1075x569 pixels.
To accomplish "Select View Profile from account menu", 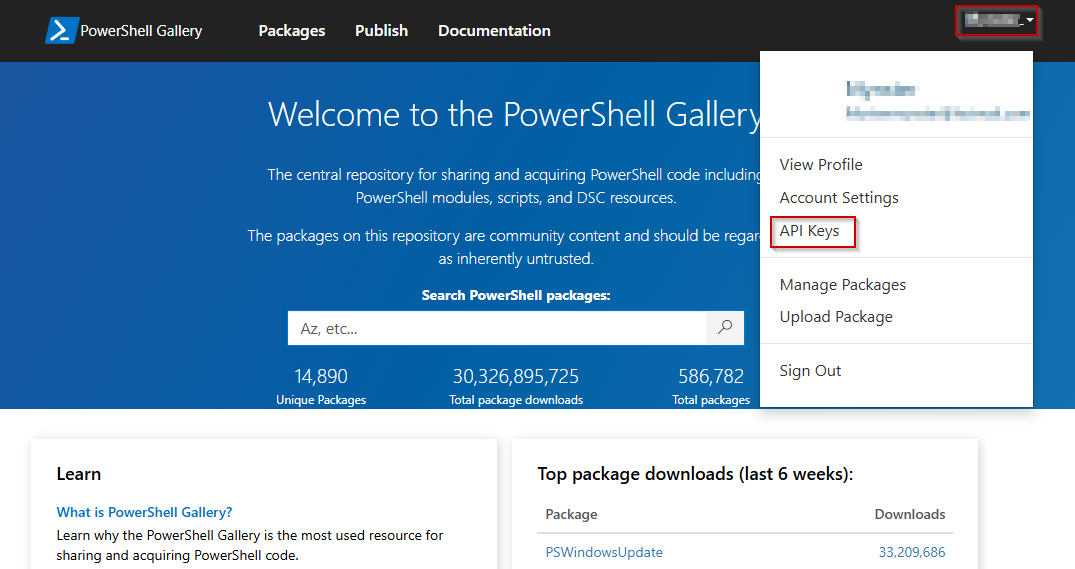I will click(x=821, y=165).
